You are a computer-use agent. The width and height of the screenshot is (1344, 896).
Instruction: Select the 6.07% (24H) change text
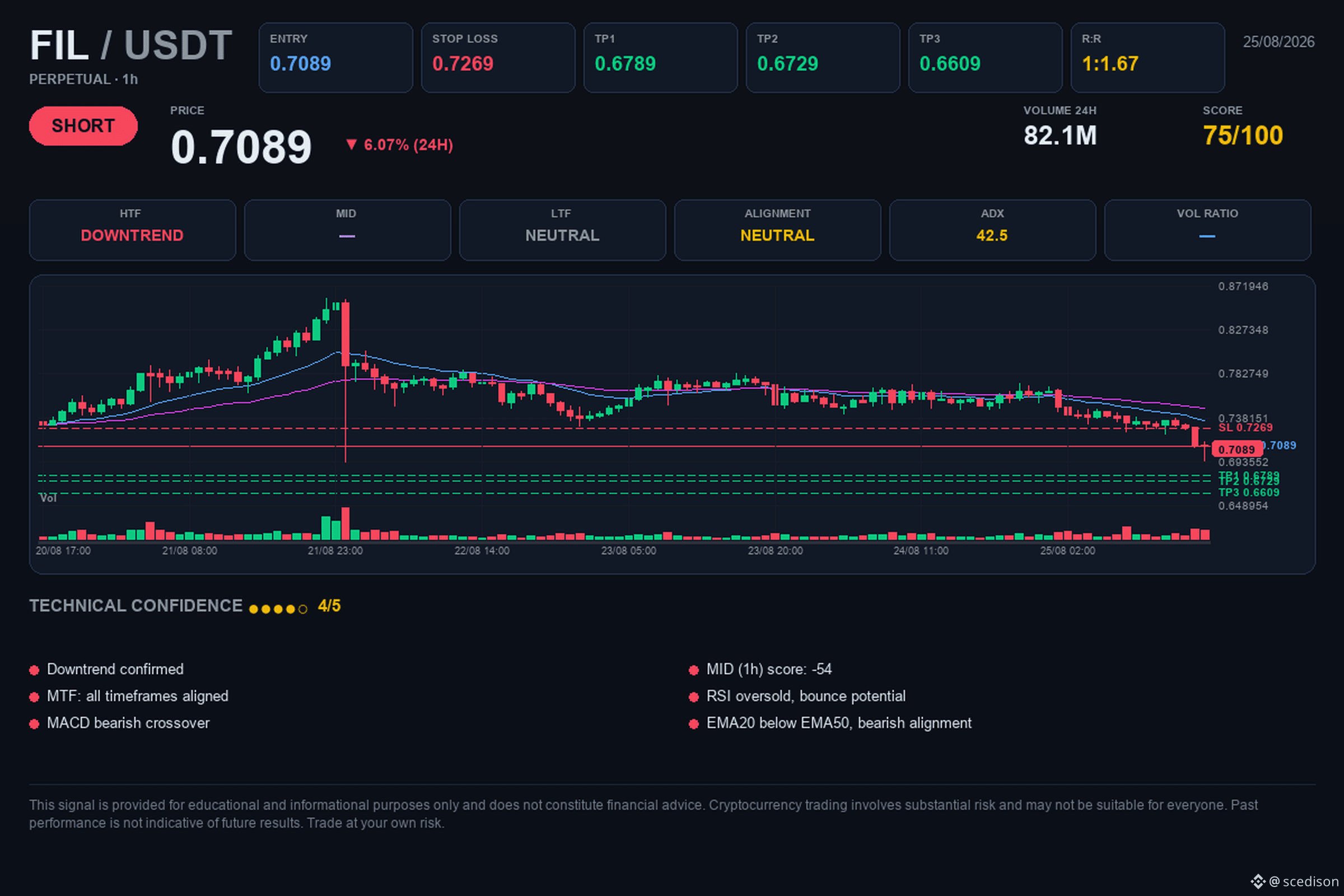[x=408, y=145]
